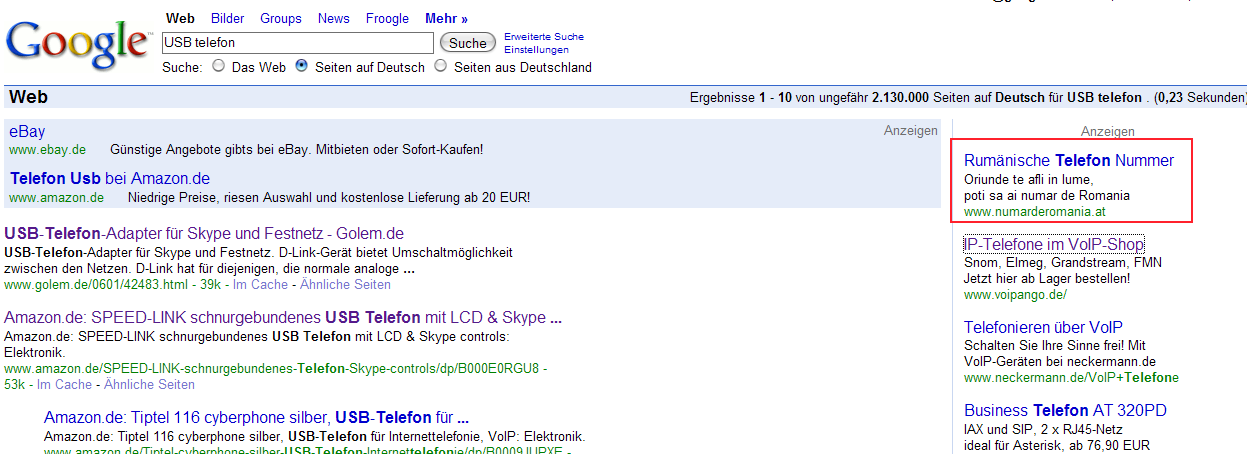Open Tiptel 116 cyberphone silber result
Viewport: 1247px width, 454px height.
257,417
